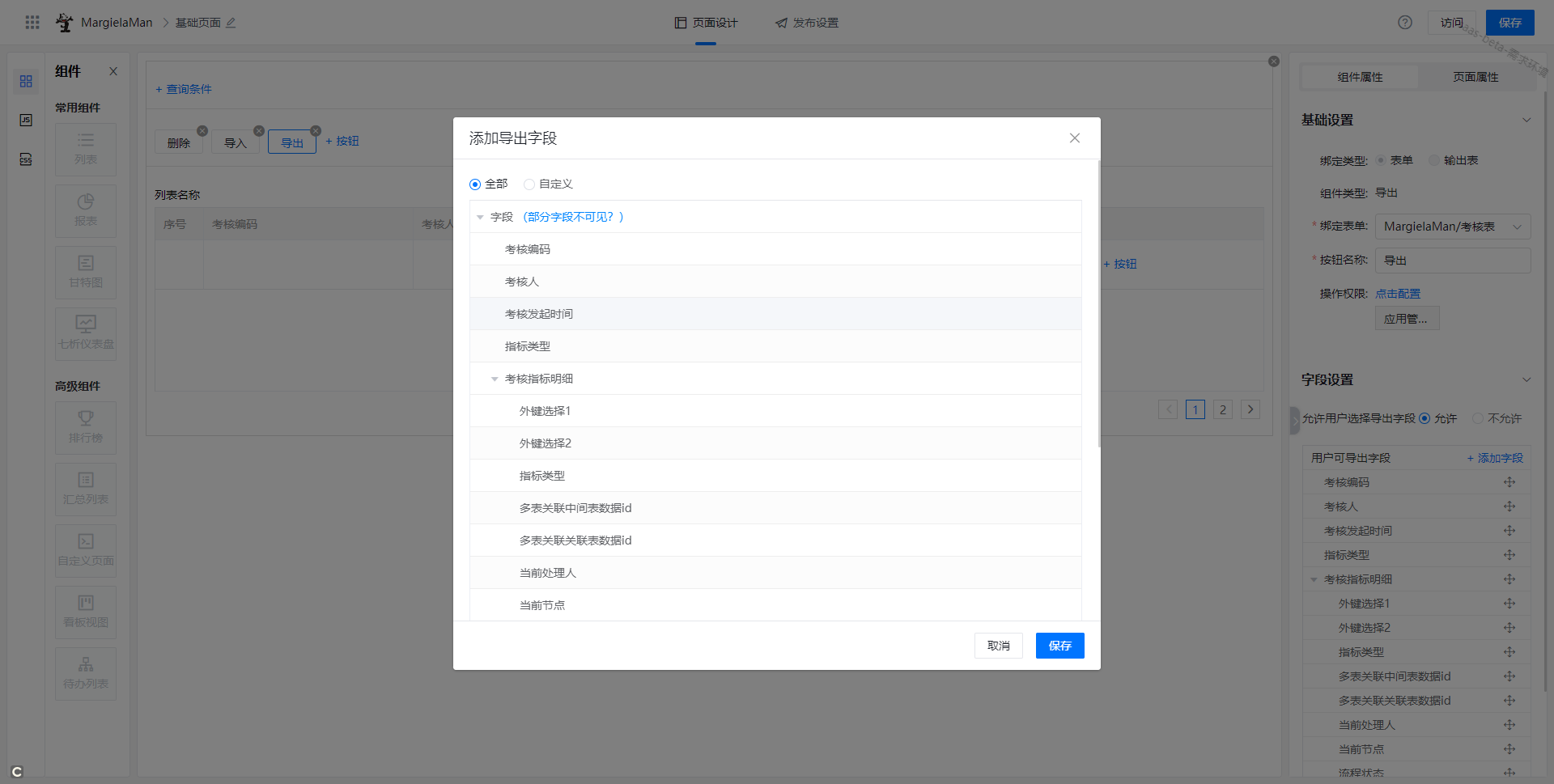Go to previous page arrow in pagination
Image resolution: width=1554 pixels, height=784 pixels.
point(1168,409)
